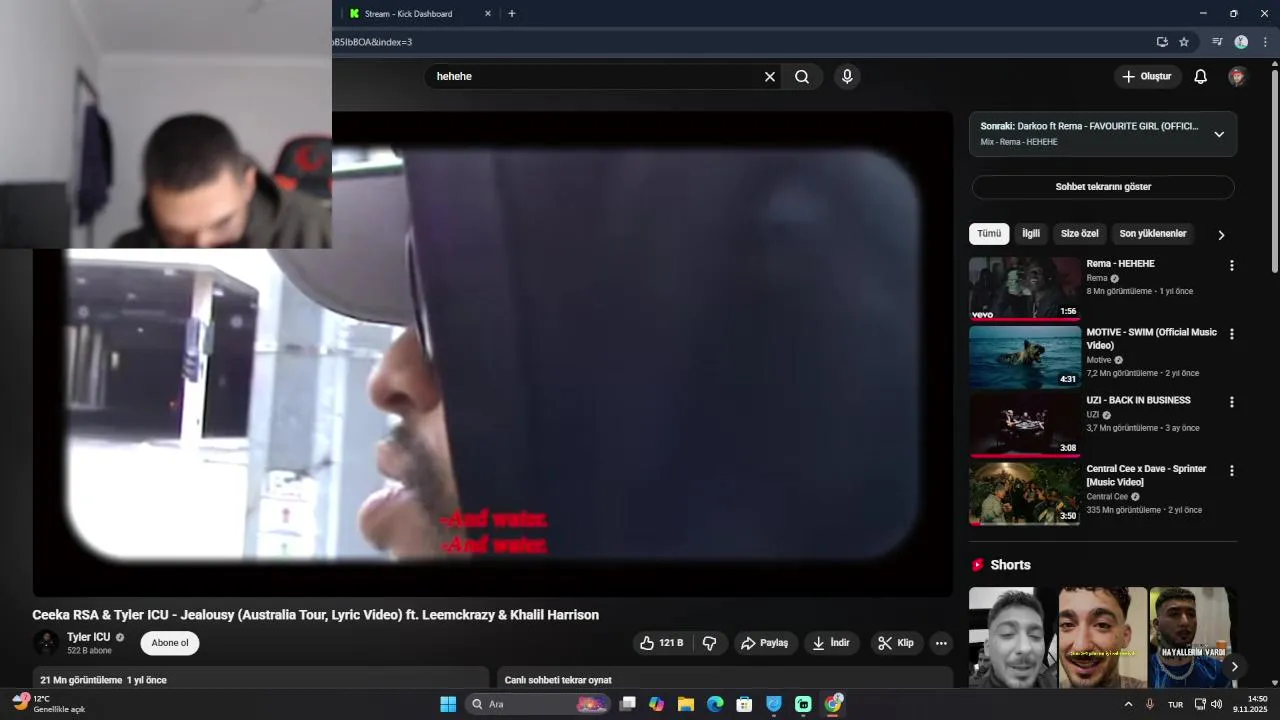Open File Explorer from taskbar
The height and width of the screenshot is (720, 1280).
pyautogui.click(x=686, y=704)
